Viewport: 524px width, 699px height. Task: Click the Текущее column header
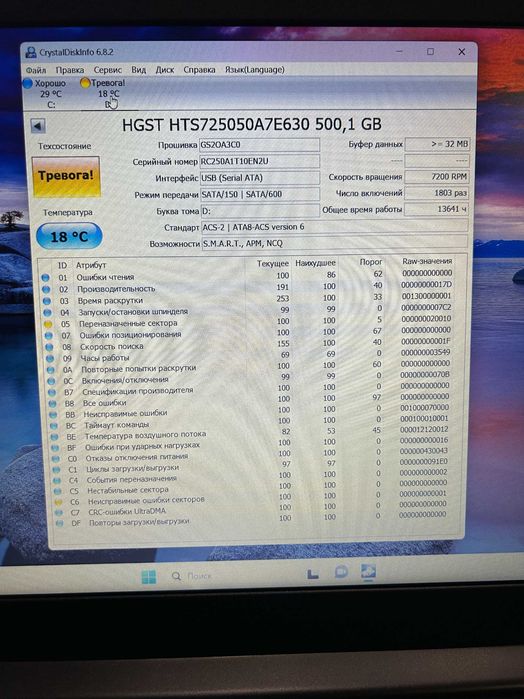(273, 264)
